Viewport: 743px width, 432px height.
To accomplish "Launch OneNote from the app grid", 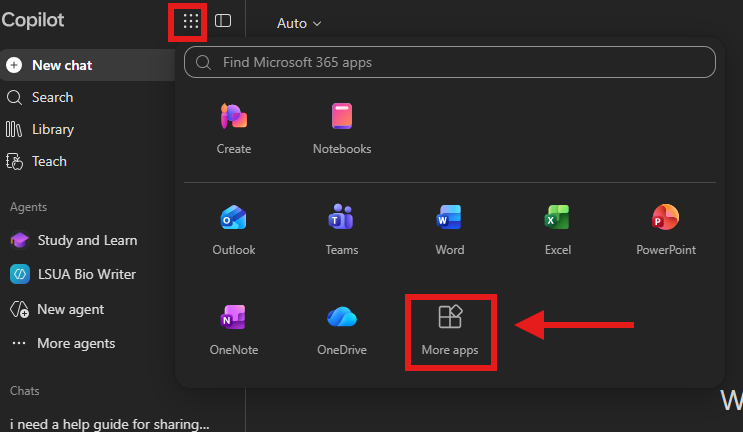I will (x=234, y=330).
